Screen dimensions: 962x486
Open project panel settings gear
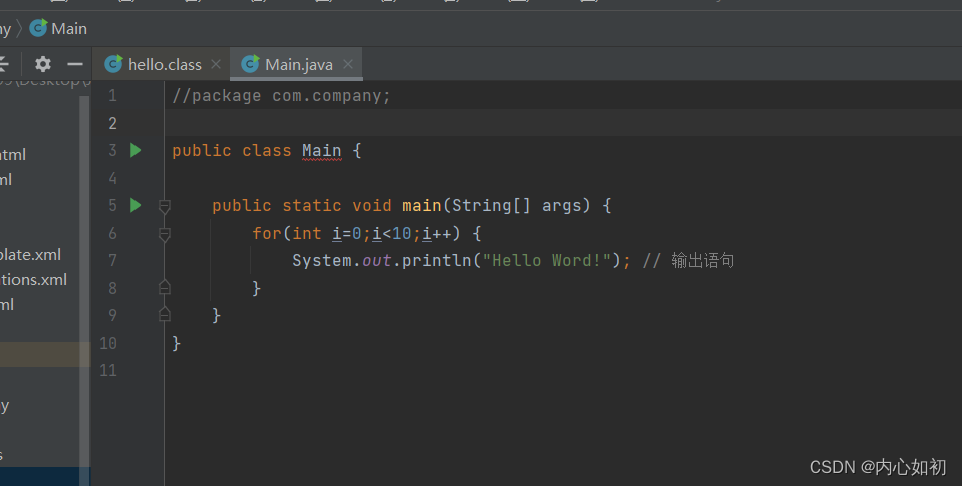point(43,64)
